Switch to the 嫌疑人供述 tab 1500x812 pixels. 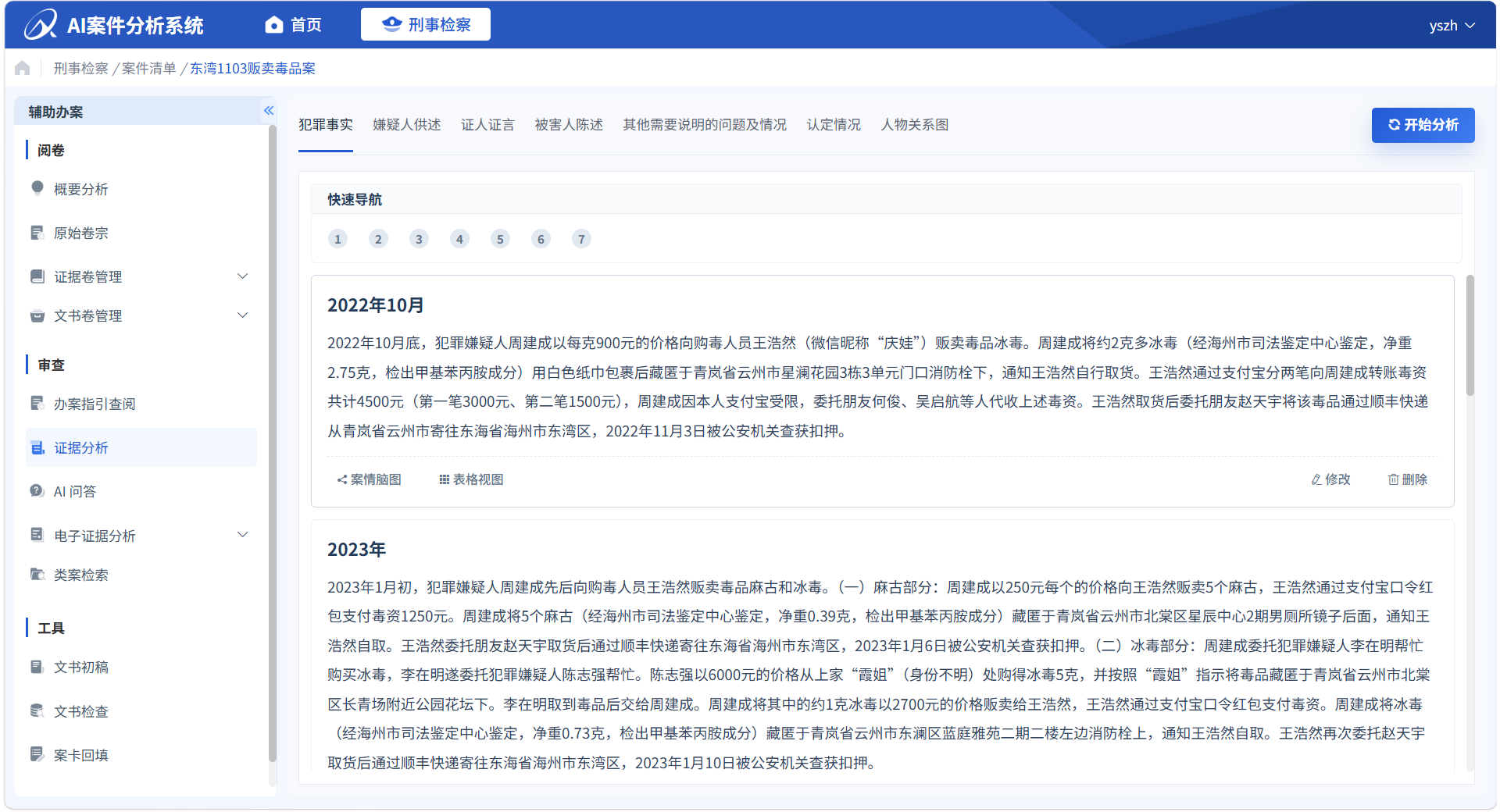coord(406,125)
